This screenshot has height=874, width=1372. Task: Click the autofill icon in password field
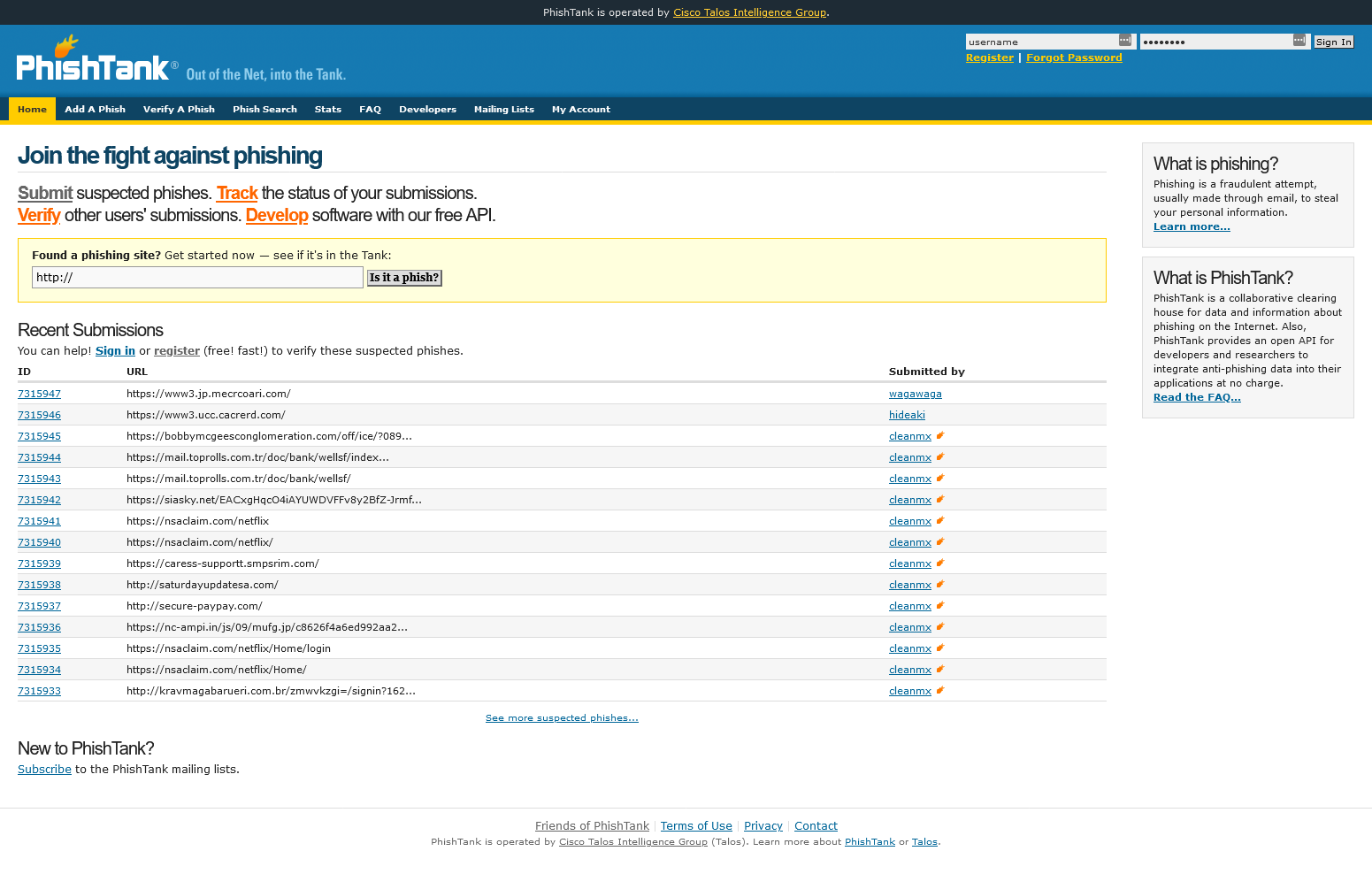[1299, 41]
